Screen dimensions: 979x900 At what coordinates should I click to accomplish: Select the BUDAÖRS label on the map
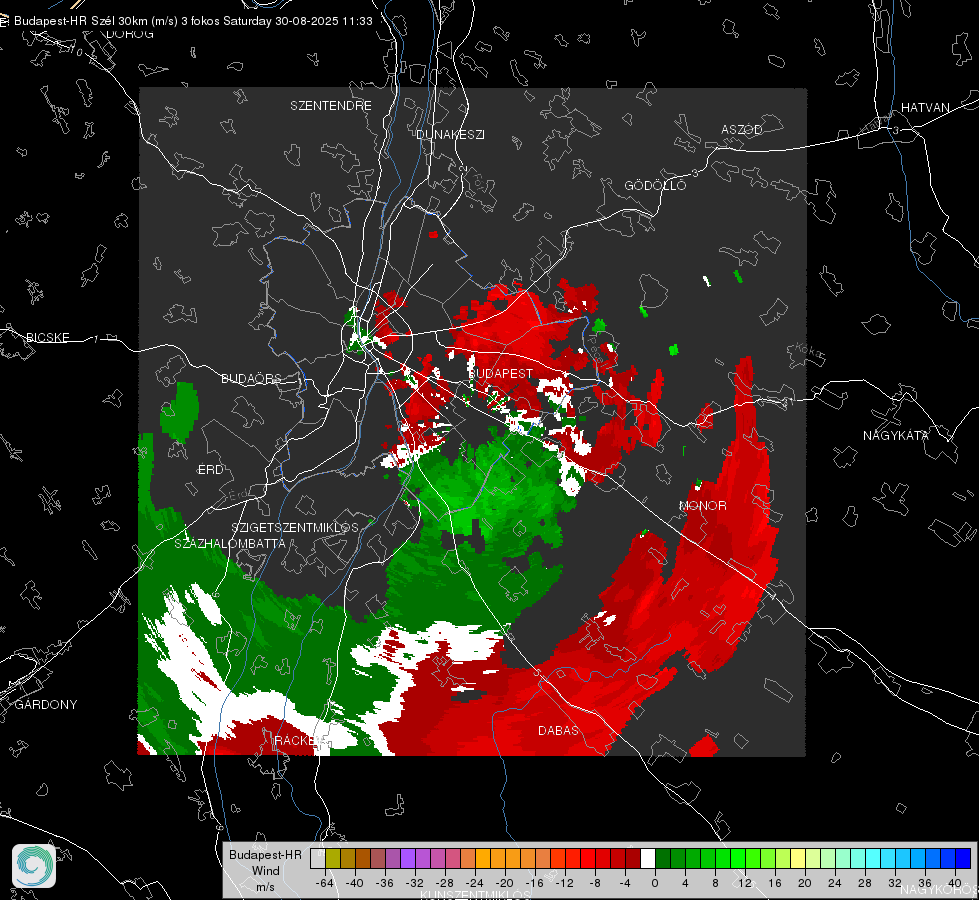252,378
